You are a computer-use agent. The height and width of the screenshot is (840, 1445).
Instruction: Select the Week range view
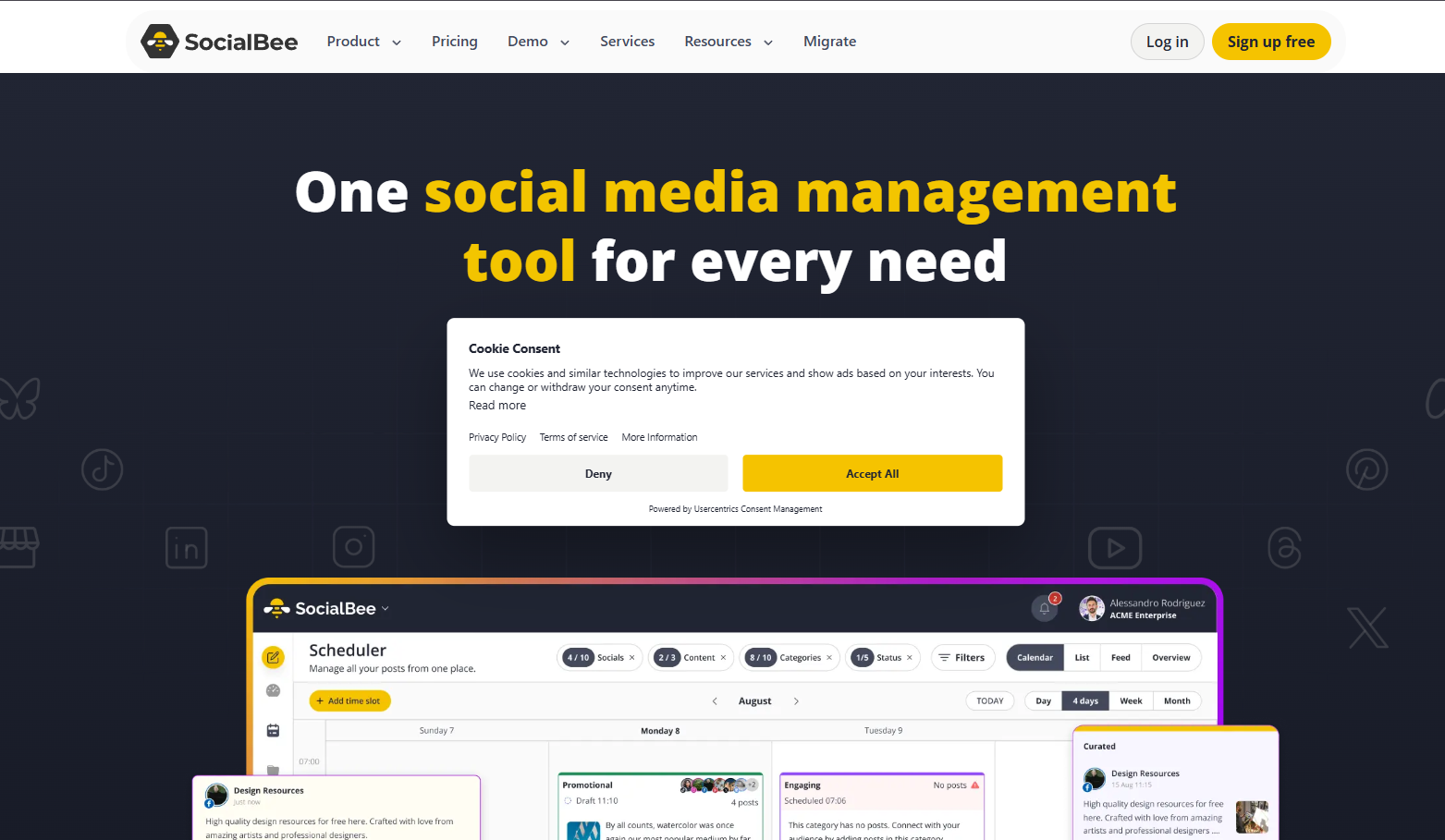pyautogui.click(x=1131, y=701)
